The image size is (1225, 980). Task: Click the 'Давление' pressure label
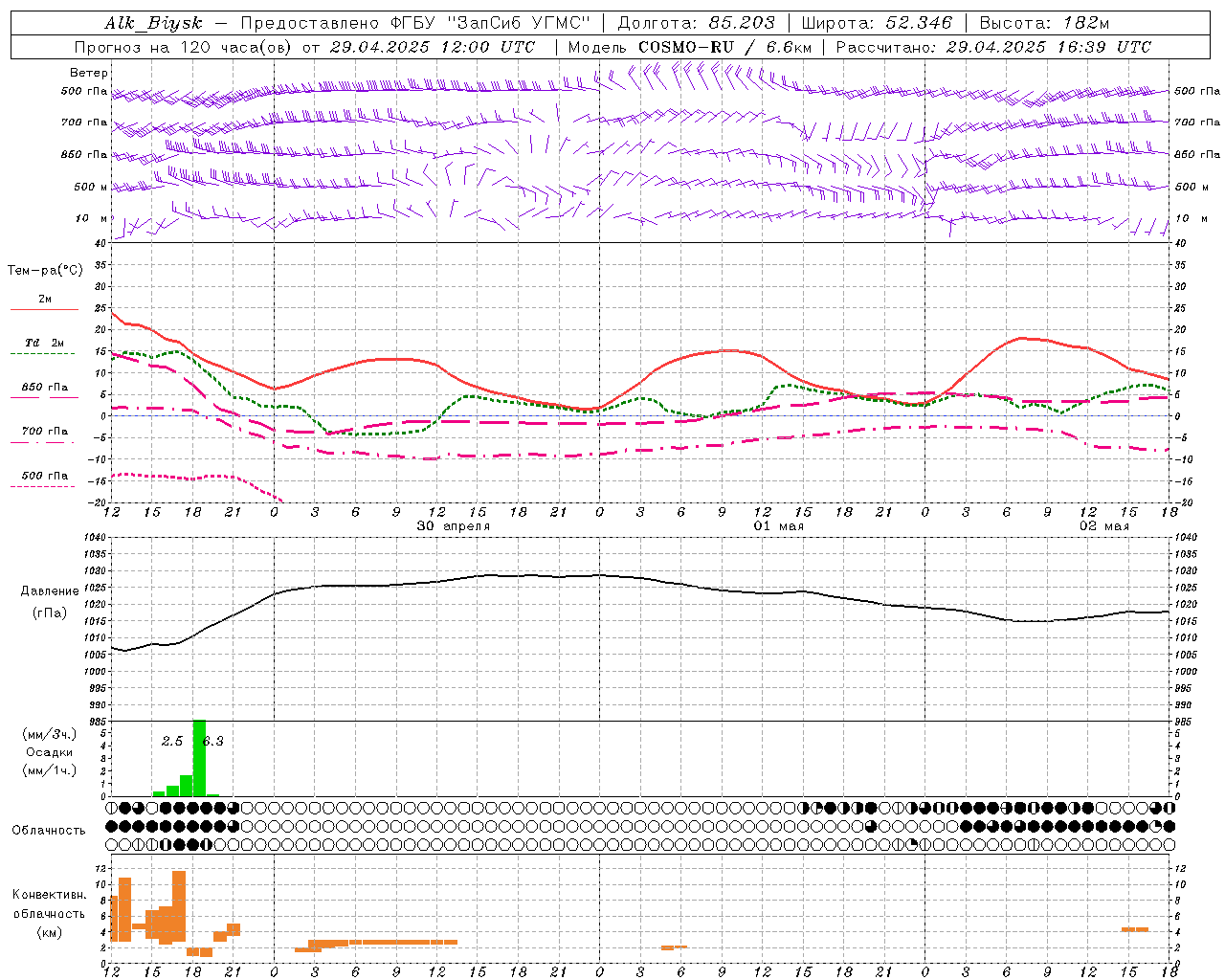coord(50,591)
